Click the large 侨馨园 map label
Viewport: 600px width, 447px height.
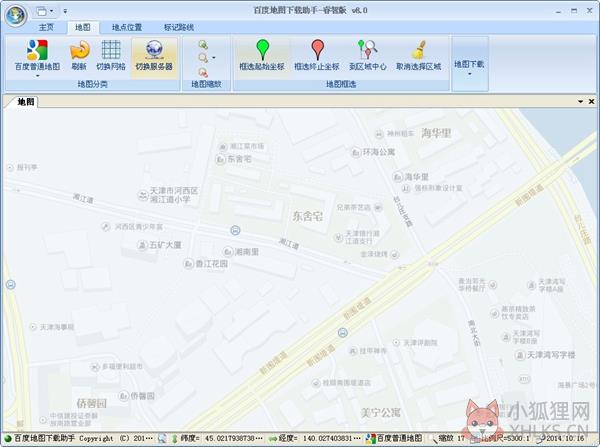91,403
